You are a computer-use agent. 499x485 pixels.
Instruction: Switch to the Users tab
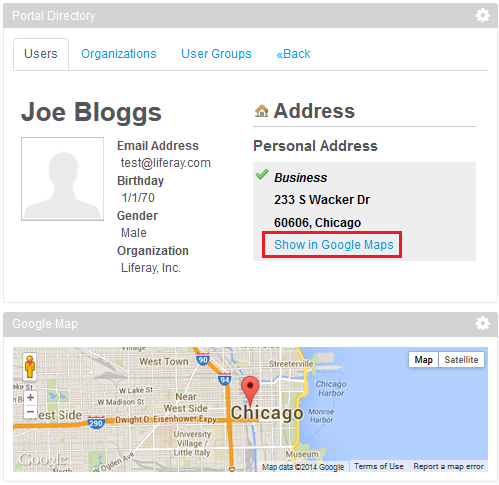coord(41,54)
